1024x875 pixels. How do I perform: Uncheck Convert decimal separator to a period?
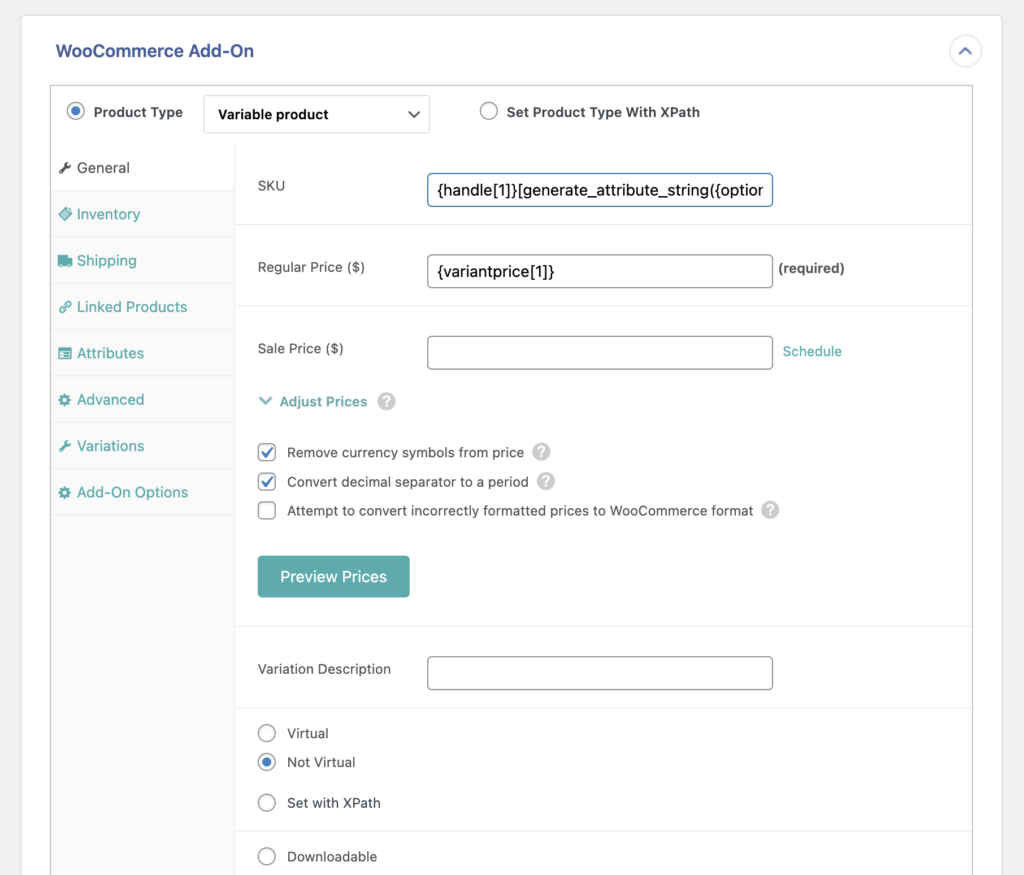click(267, 481)
